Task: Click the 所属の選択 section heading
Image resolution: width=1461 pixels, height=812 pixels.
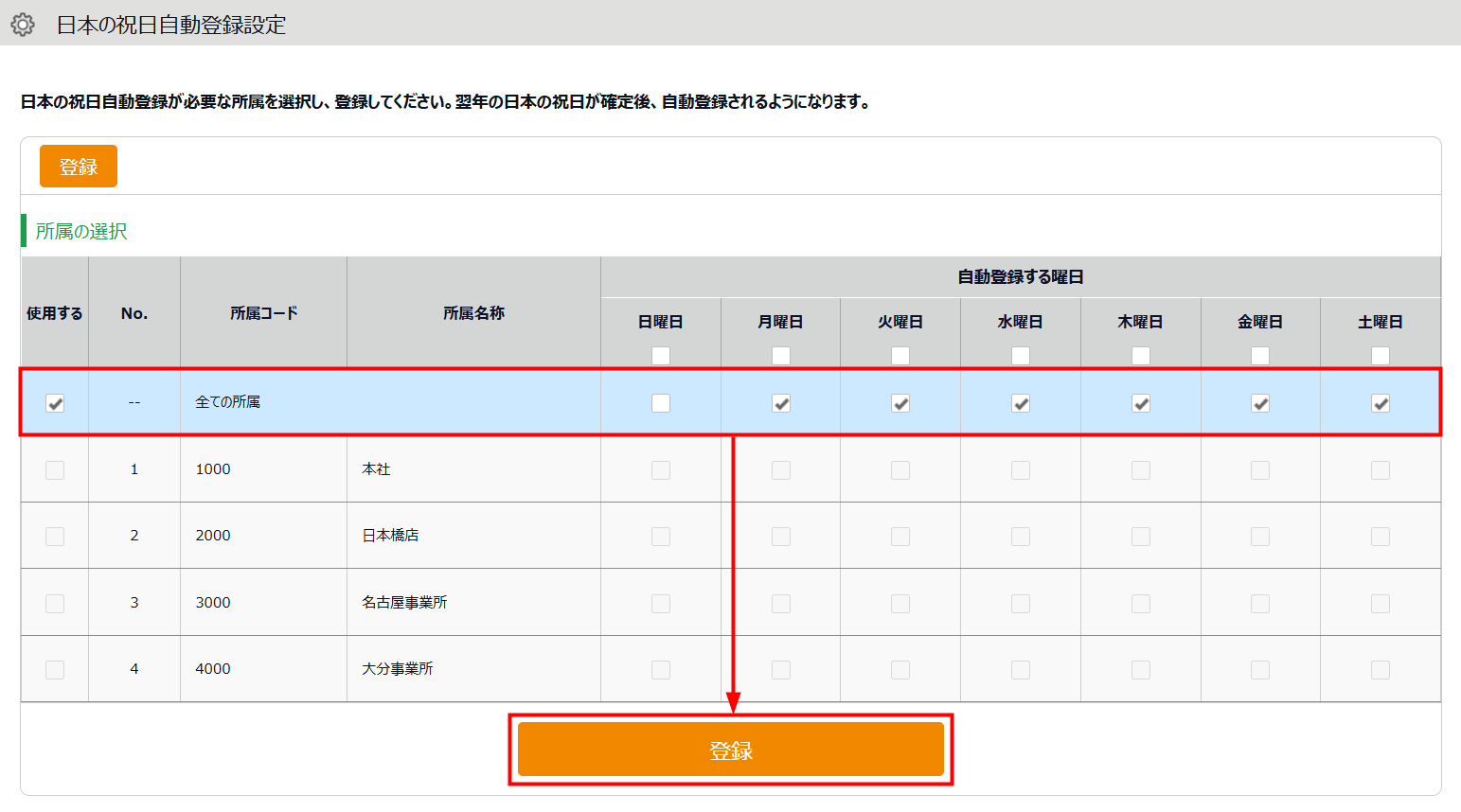Action: click(81, 231)
